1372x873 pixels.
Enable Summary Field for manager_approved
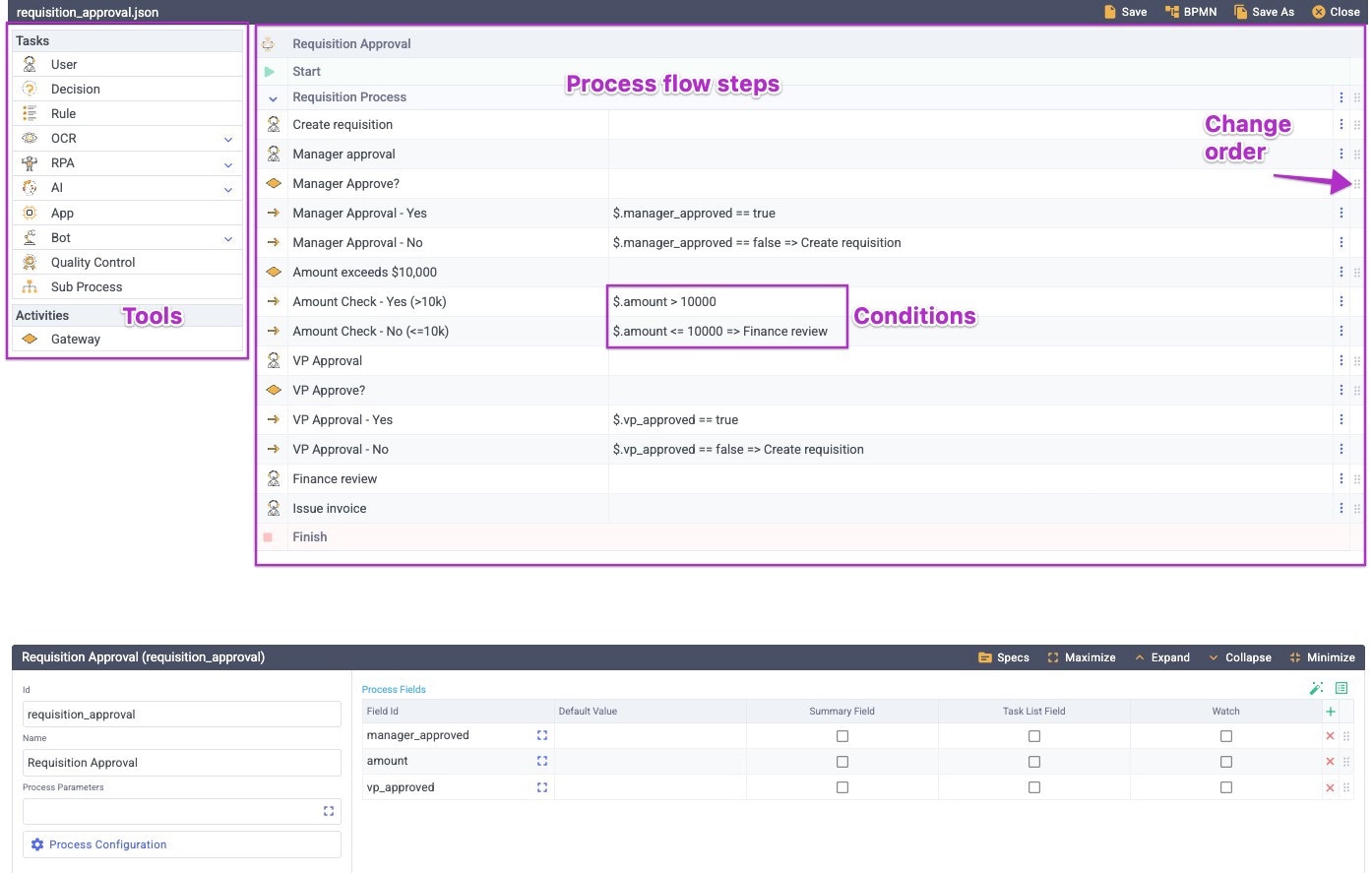click(x=842, y=735)
